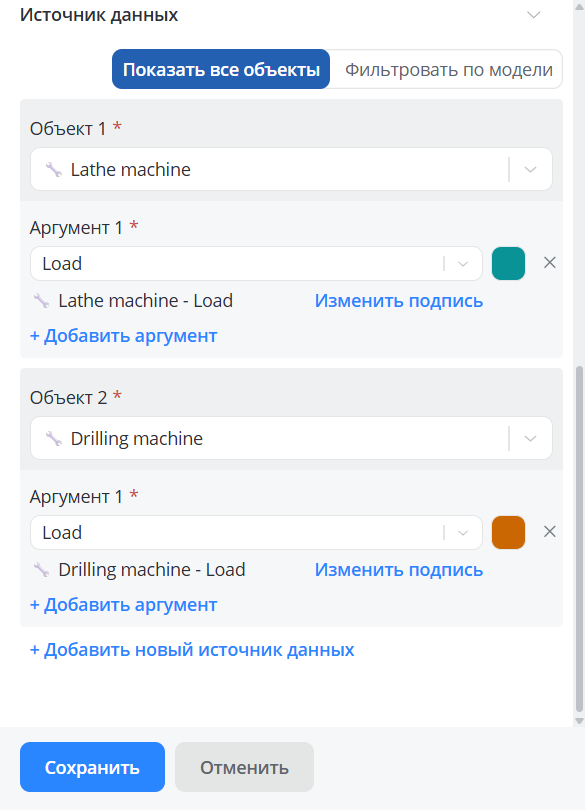Remove the Drilling machine Load argument
585x810 pixels.
pos(550,532)
